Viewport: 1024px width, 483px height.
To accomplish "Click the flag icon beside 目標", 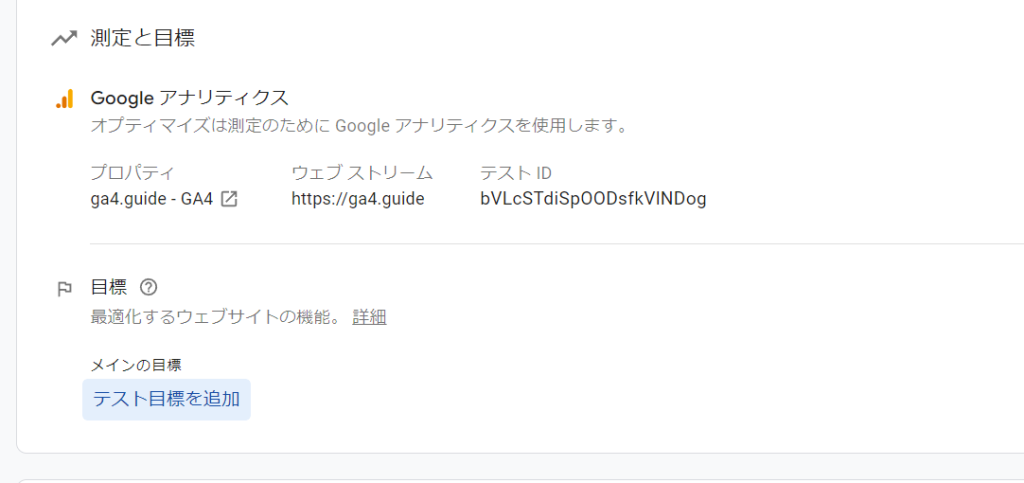I will pos(64,288).
